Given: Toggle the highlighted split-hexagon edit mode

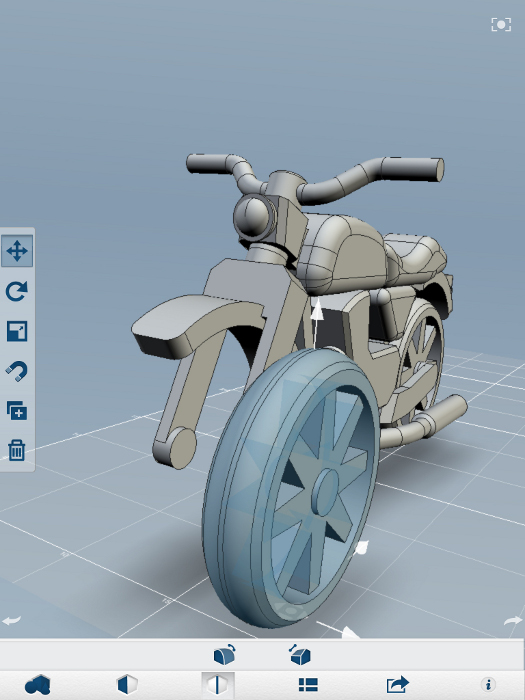Looking at the screenshot, I should pyautogui.click(x=217, y=684).
